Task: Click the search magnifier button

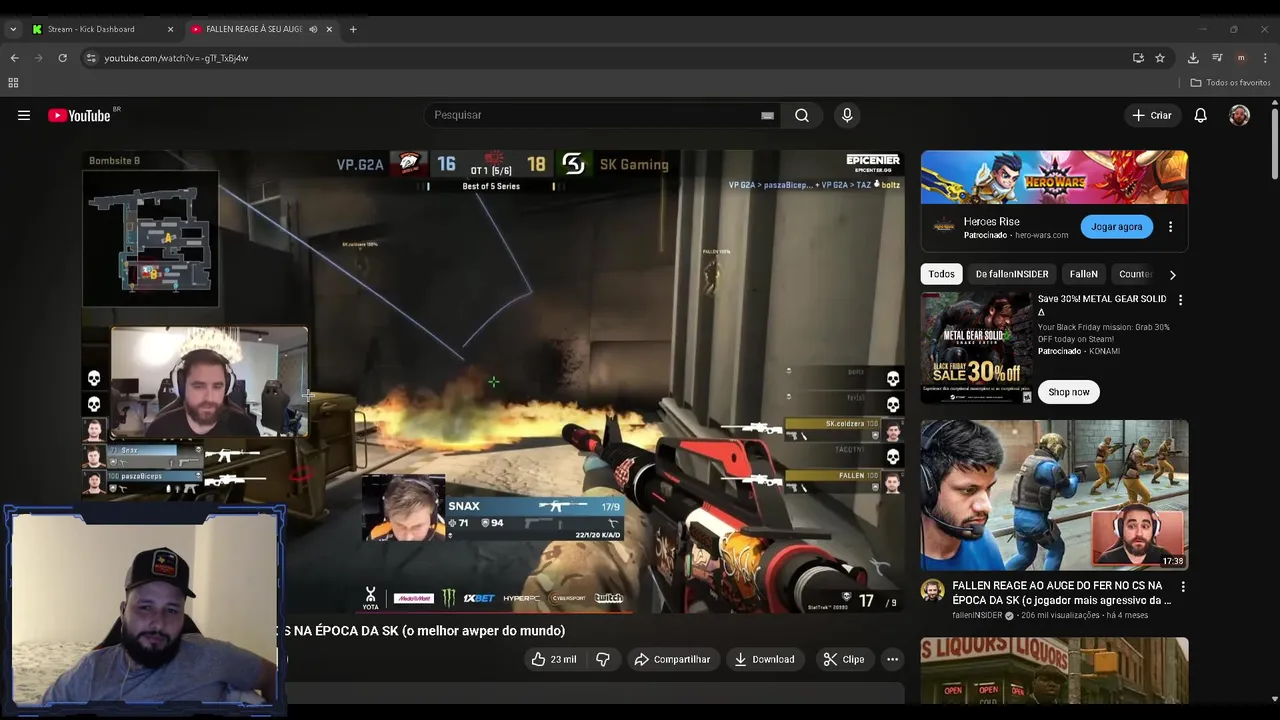Action: tap(802, 115)
